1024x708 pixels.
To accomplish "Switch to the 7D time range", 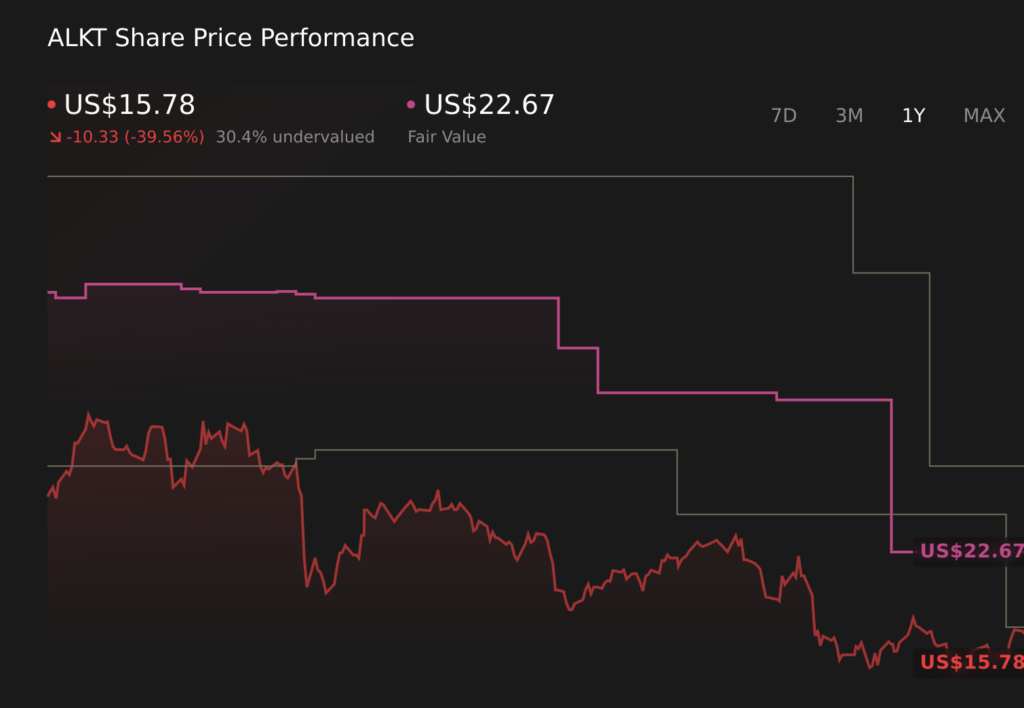I will 783,116.
